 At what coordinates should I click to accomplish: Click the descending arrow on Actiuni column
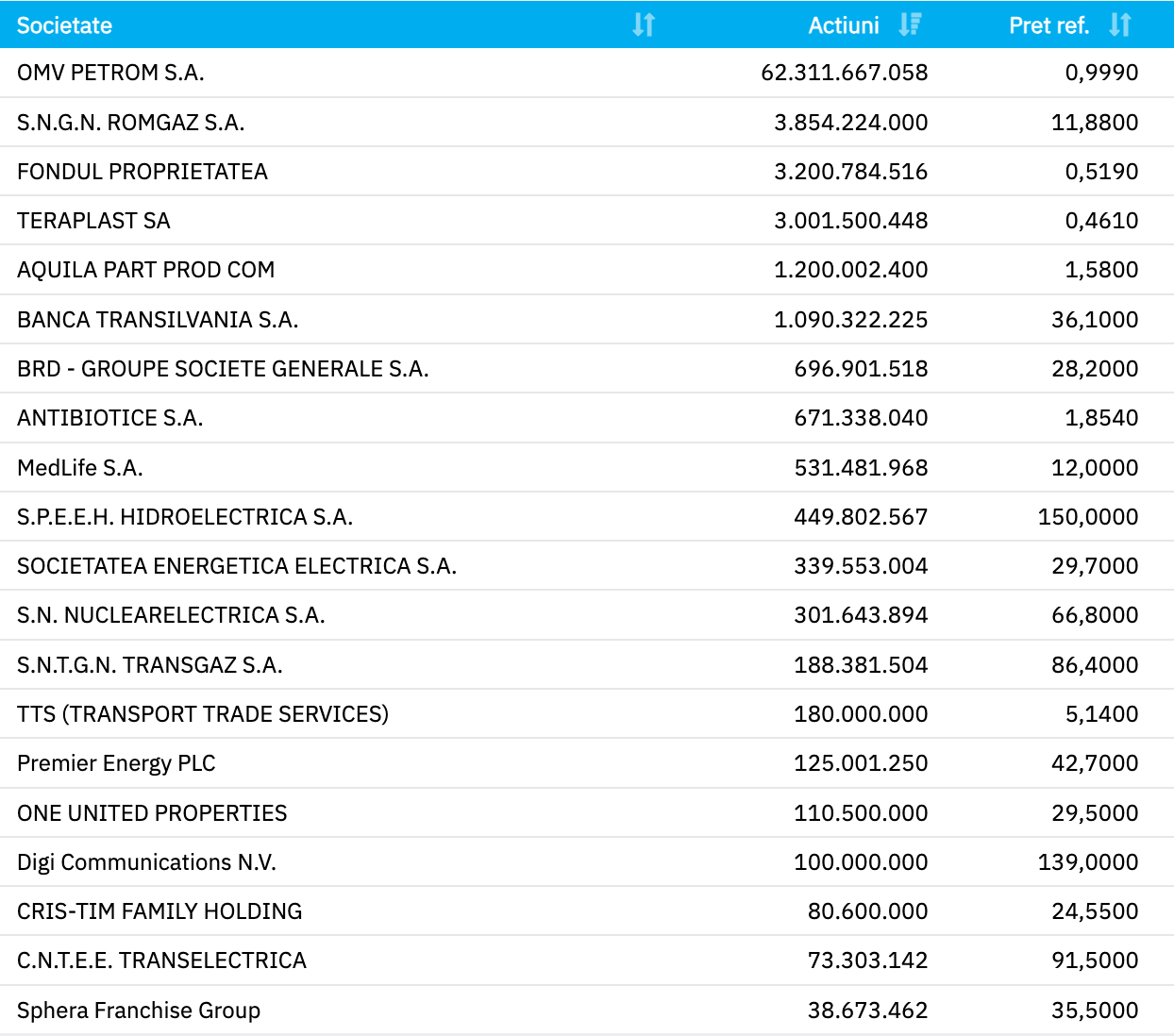pyautogui.click(x=904, y=25)
